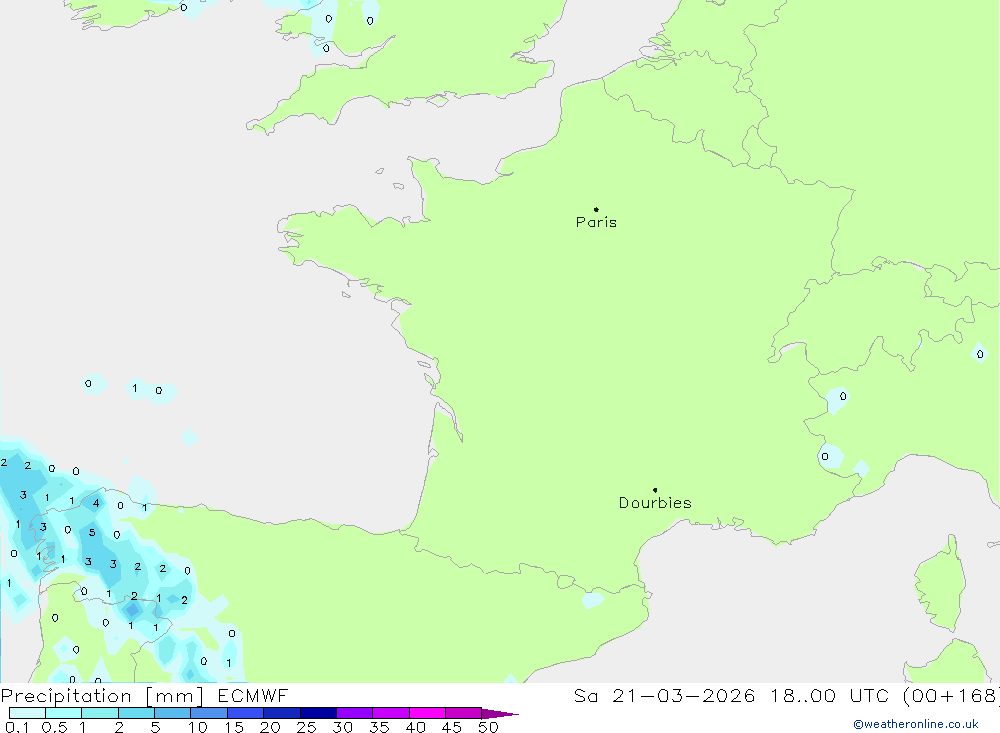
Task: Click the (00+168) forecast offset label
Action: click(x=952, y=695)
